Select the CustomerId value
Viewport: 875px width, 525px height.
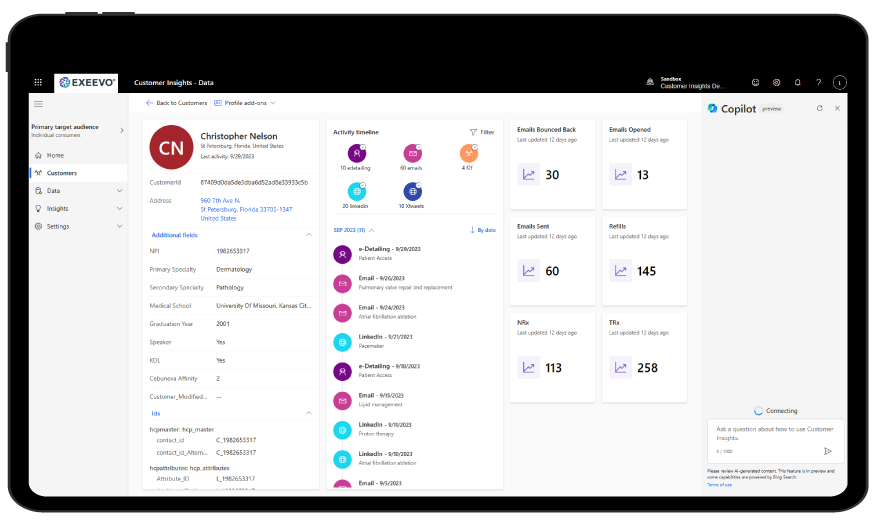coord(254,182)
